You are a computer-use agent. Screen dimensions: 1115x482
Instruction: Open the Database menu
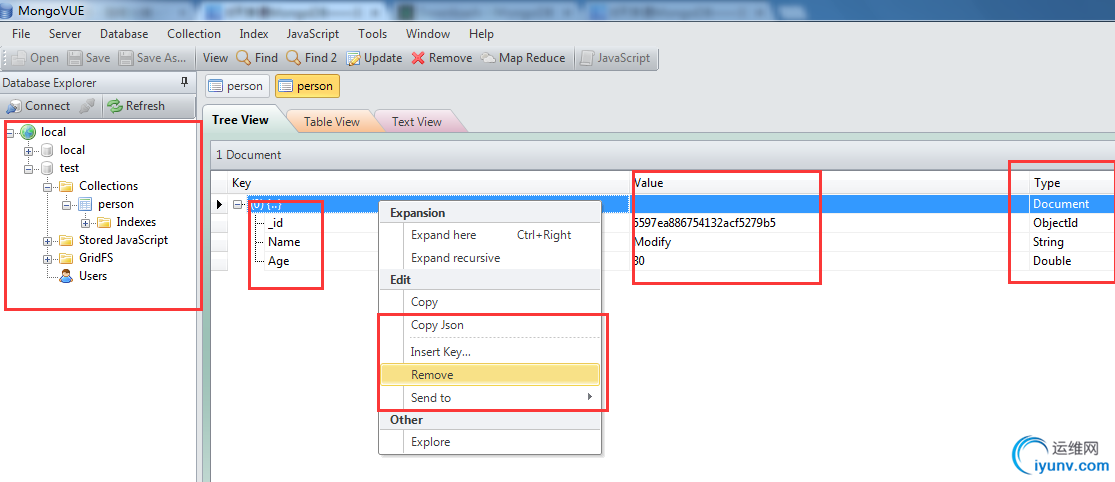[x=124, y=33]
